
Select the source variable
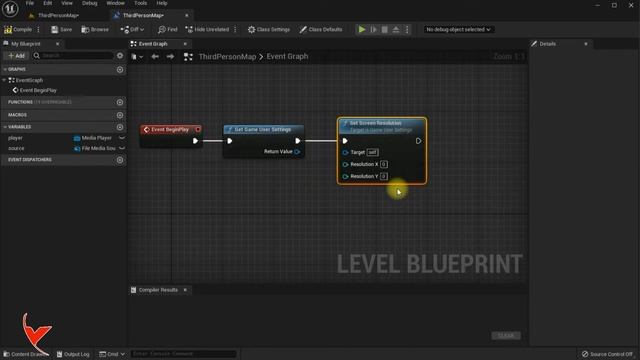click(x=16, y=148)
